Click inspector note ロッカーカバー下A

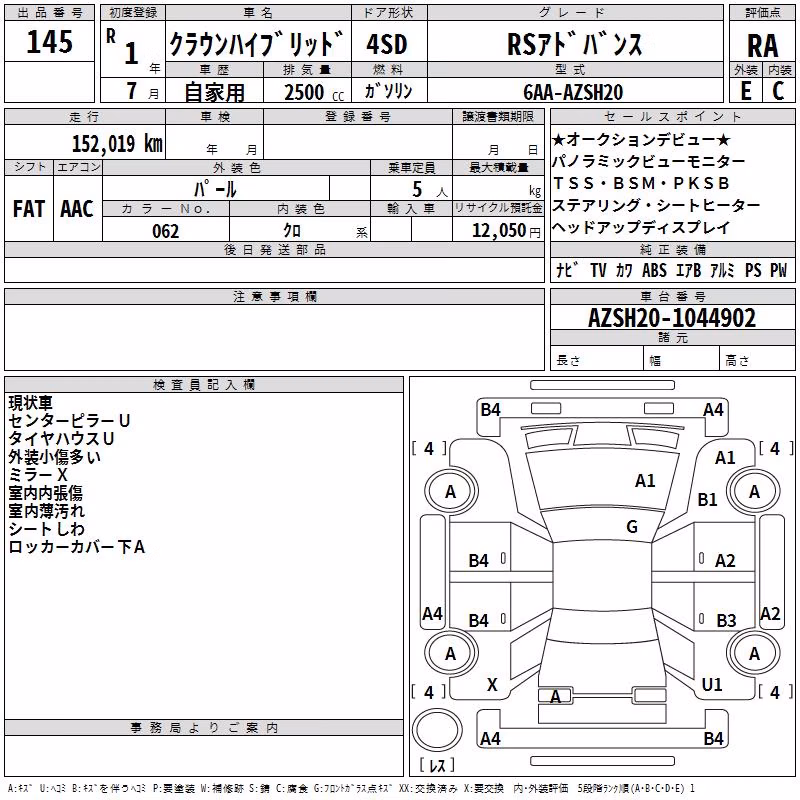77,547
